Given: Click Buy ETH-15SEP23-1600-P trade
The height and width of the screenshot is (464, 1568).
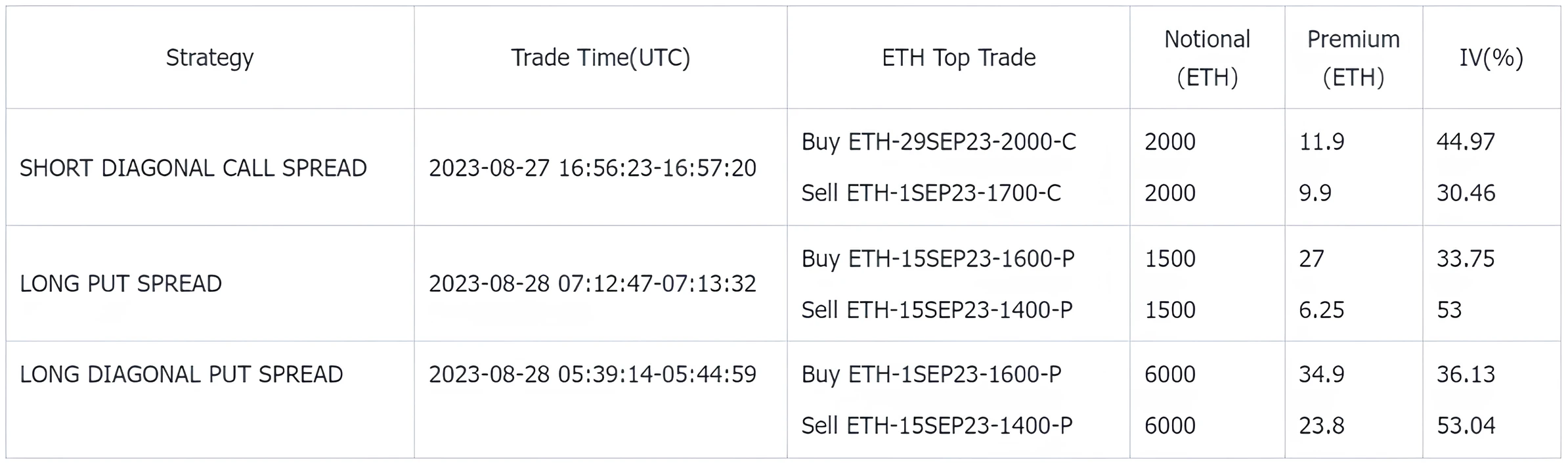Looking at the screenshot, I should (x=938, y=259).
